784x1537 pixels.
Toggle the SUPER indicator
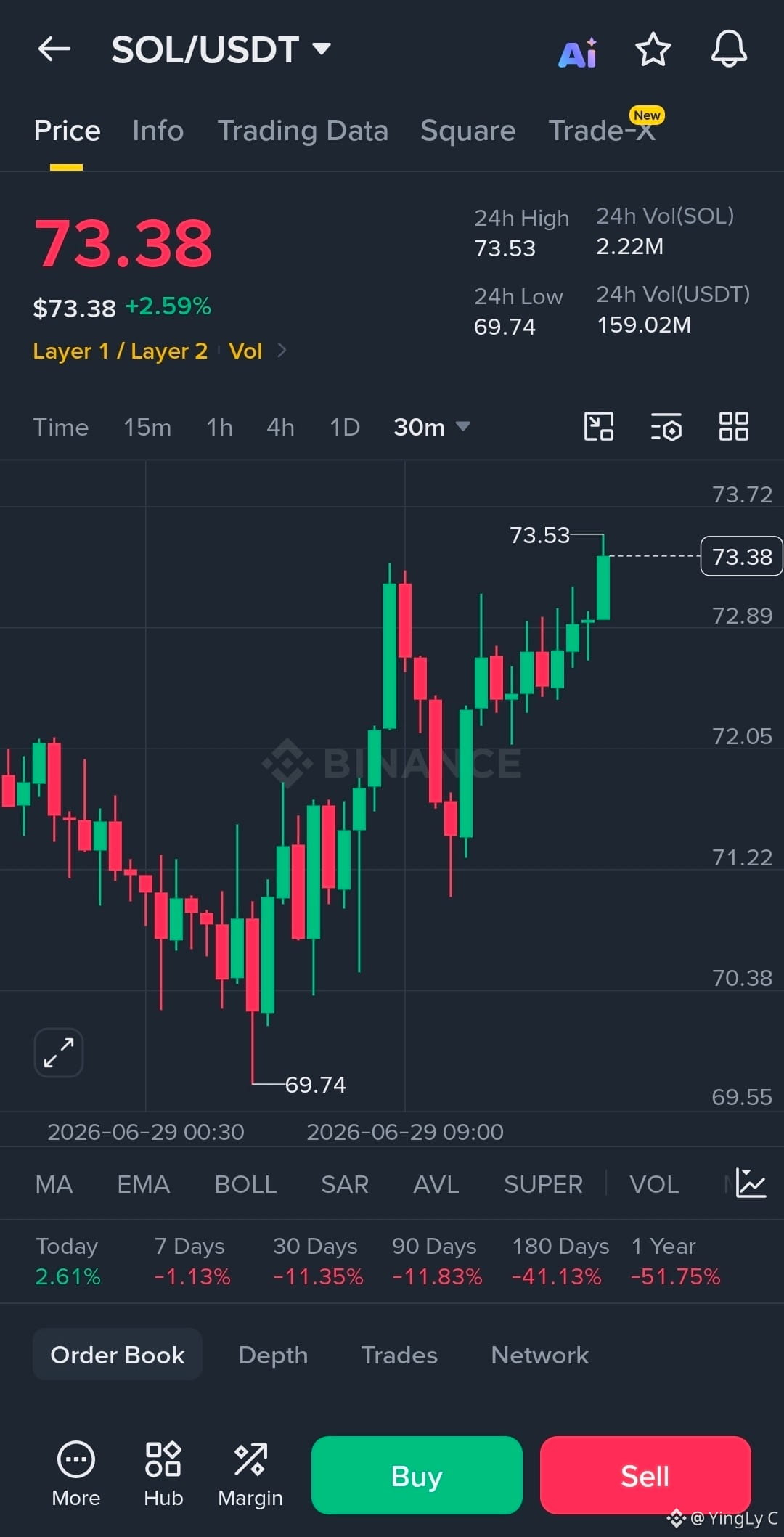click(543, 1184)
